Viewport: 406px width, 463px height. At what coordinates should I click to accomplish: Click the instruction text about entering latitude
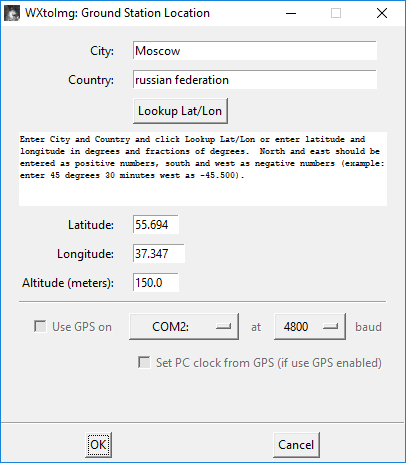203,157
